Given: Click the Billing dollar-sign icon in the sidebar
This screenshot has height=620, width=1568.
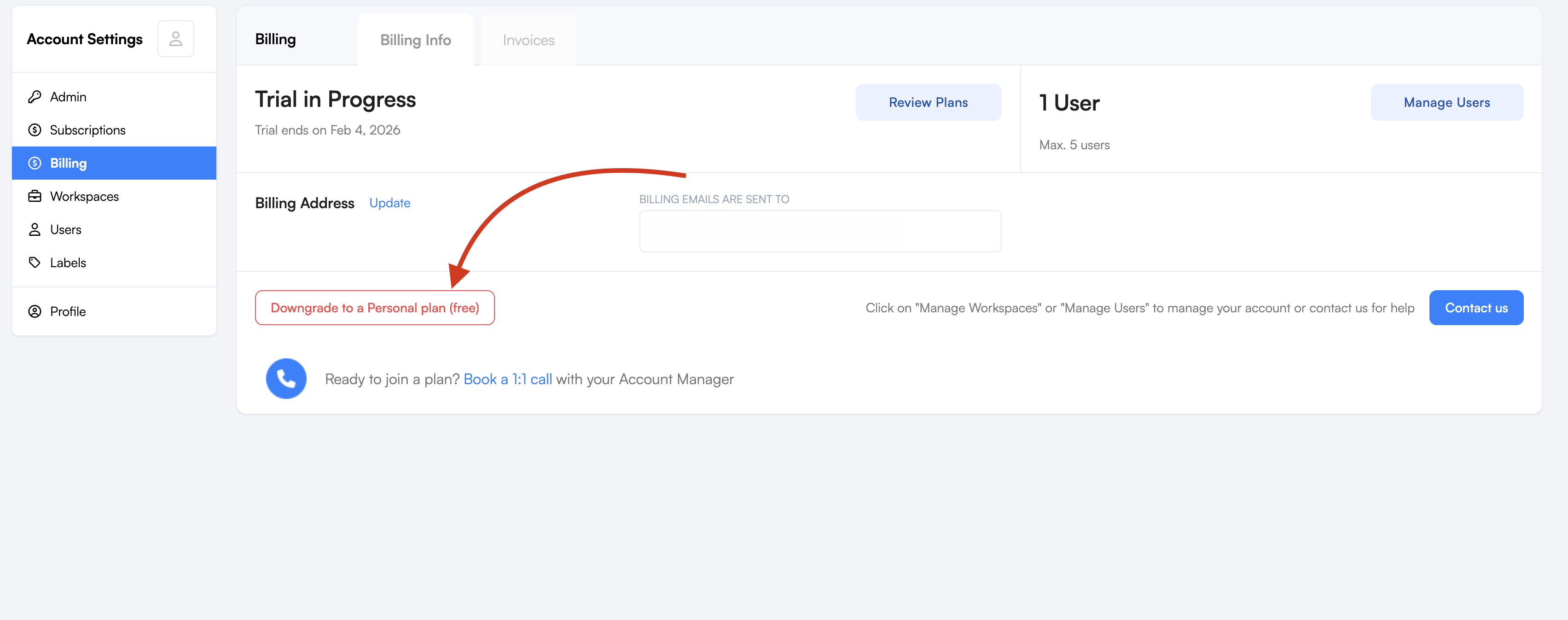Looking at the screenshot, I should click(35, 163).
